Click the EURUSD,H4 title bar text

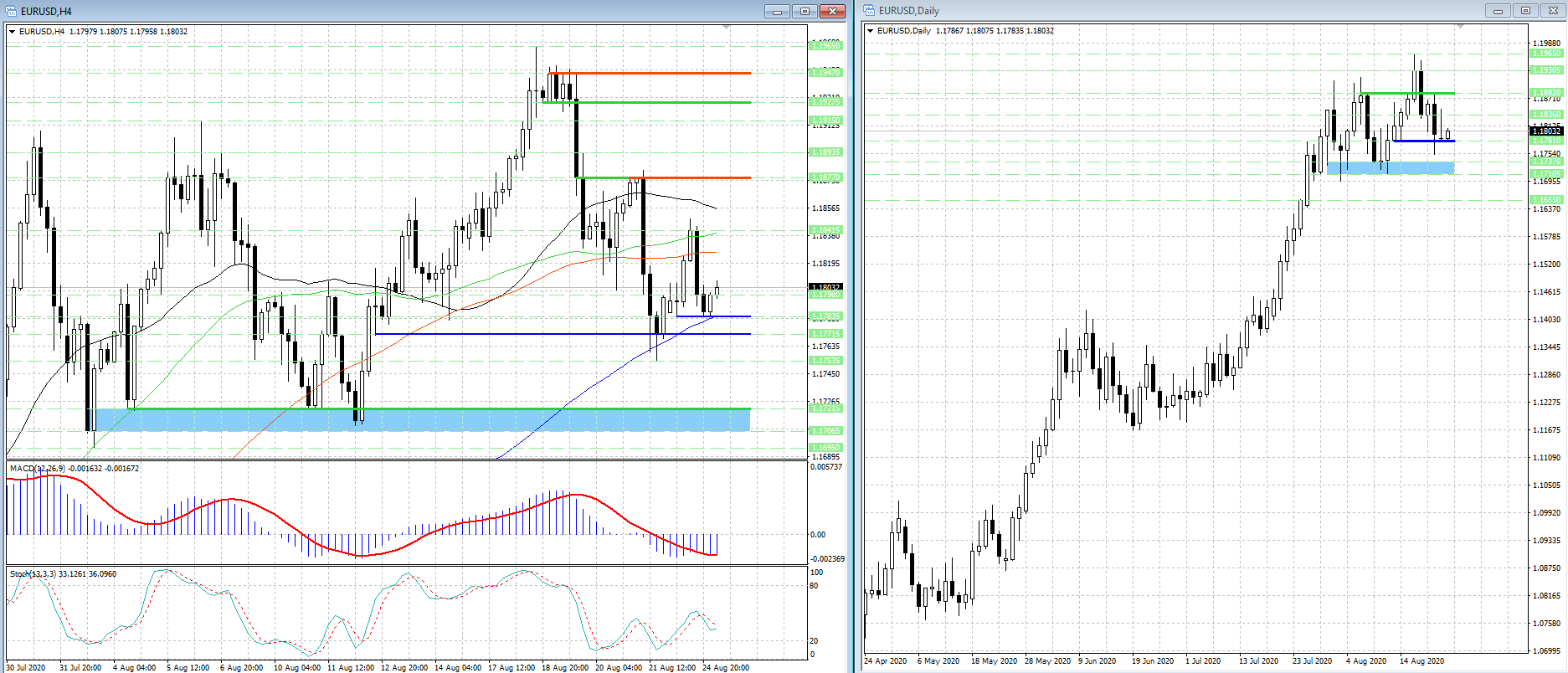click(x=46, y=11)
